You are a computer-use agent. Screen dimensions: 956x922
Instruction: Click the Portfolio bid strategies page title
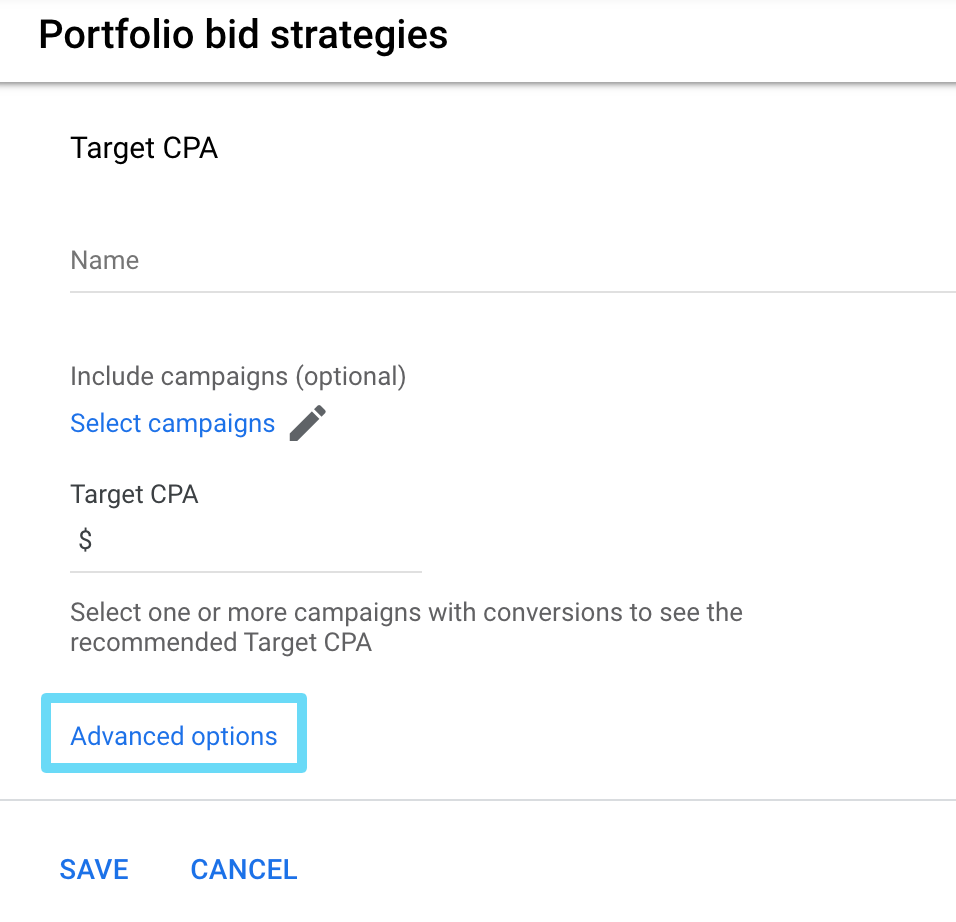click(243, 35)
